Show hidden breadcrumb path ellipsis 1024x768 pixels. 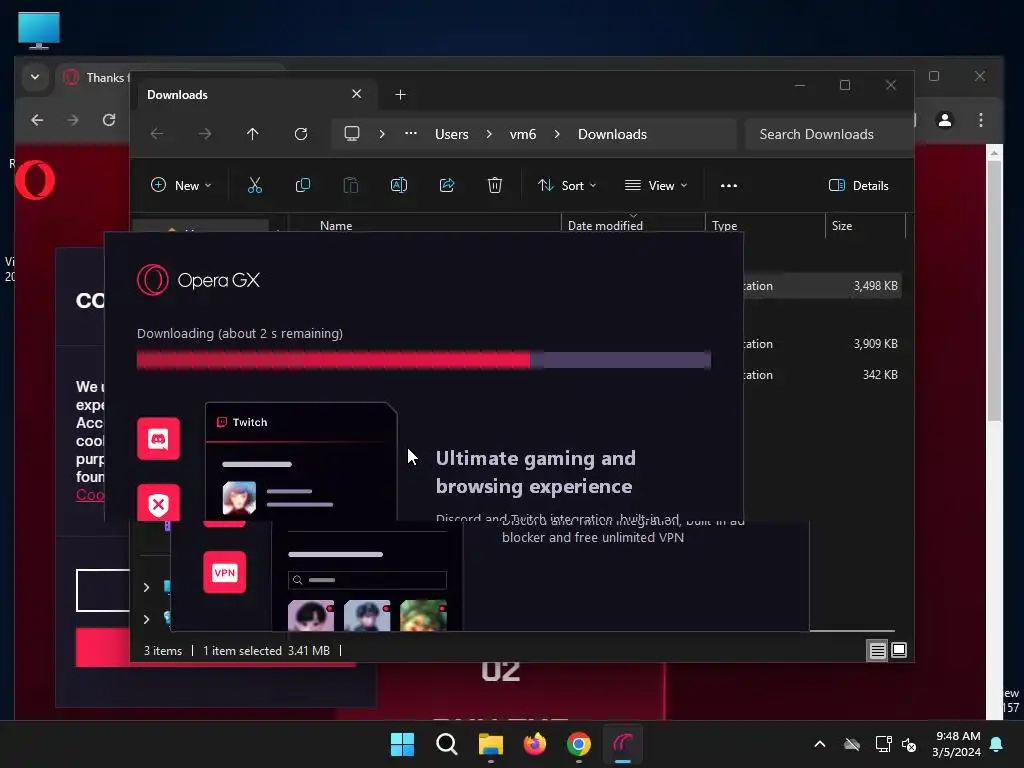tap(411, 133)
